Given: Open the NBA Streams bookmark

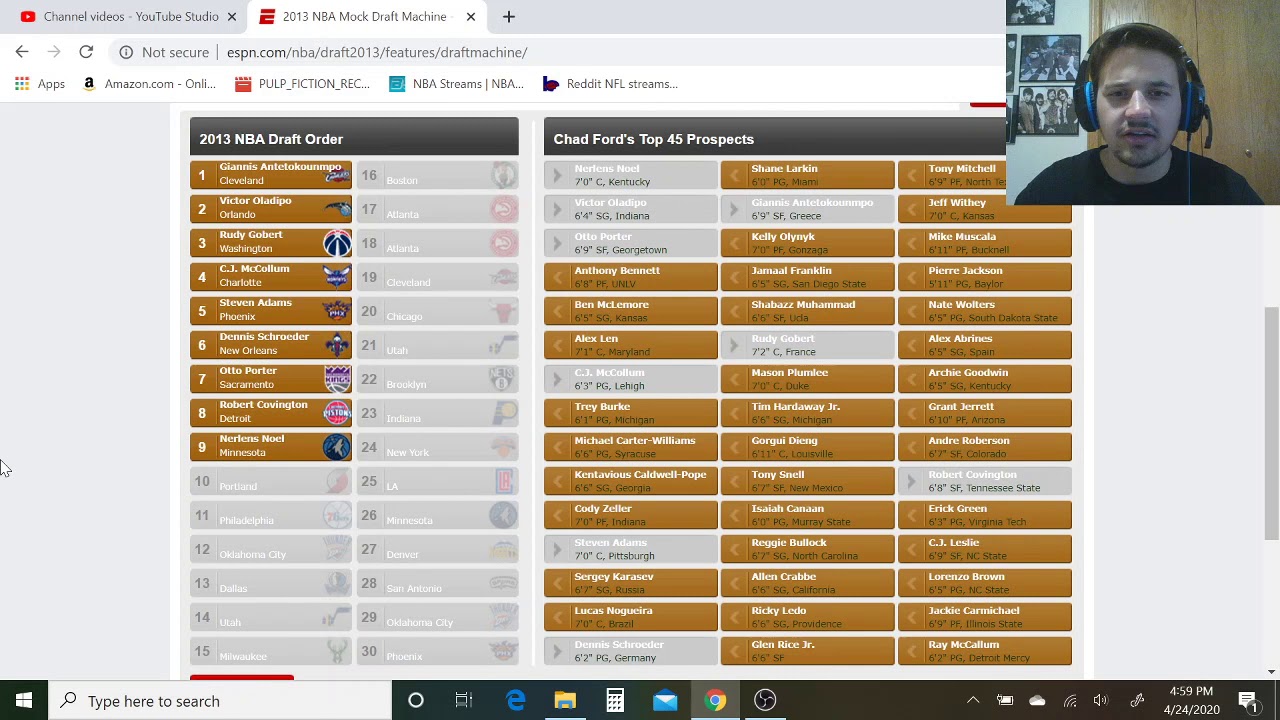Looking at the screenshot, I should point(457,84).
